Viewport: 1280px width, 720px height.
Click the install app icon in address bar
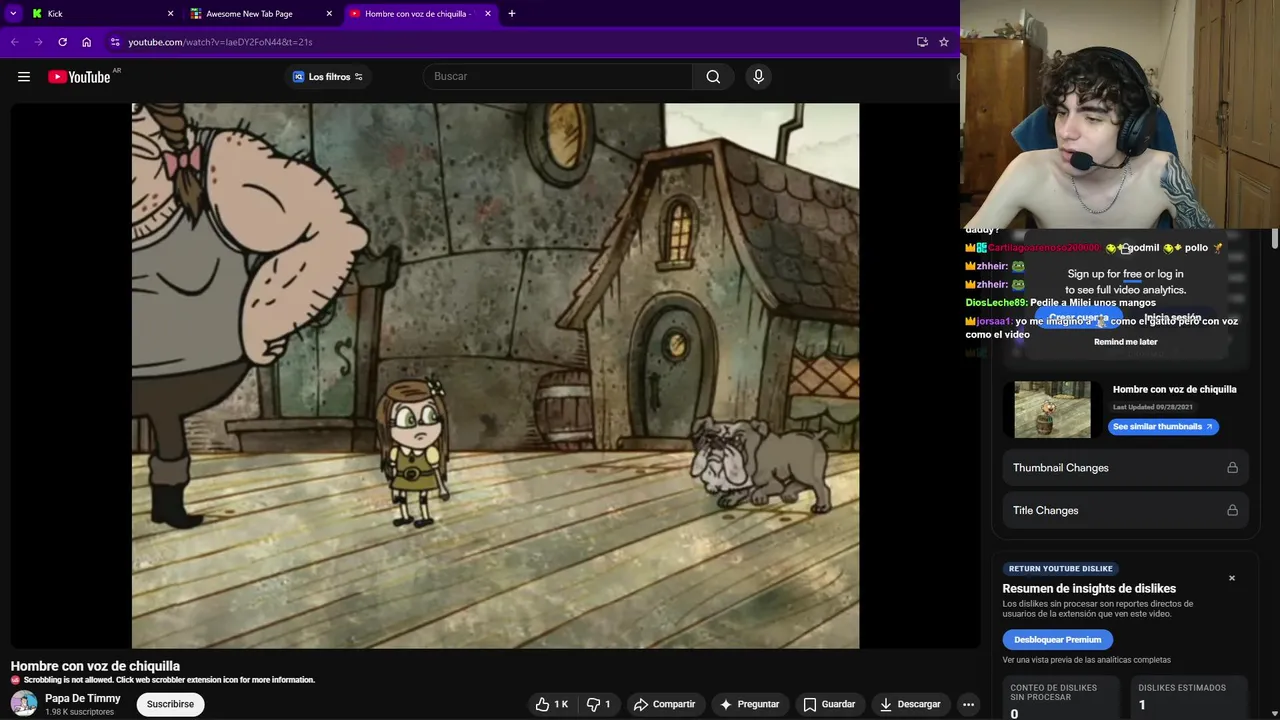coord(922,42)
